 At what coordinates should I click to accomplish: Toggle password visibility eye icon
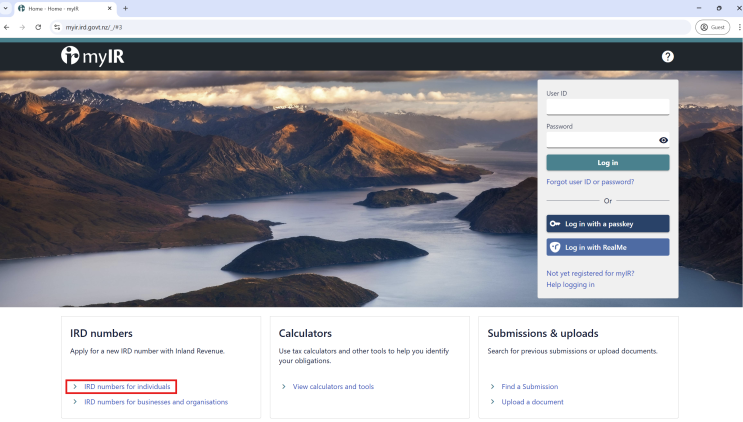point(663,140)
